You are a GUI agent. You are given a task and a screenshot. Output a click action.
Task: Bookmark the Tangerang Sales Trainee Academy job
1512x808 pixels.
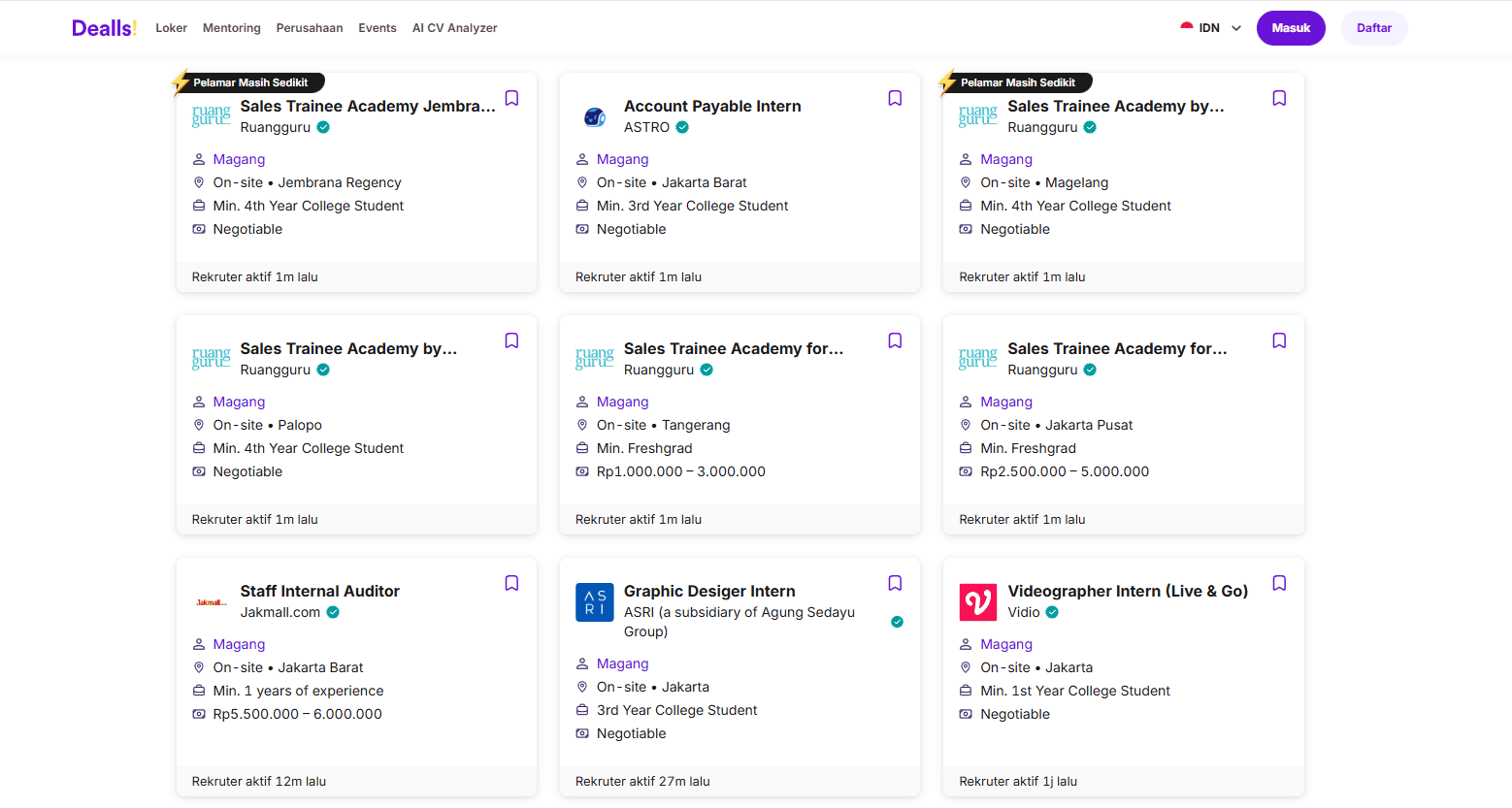(x=895, y=340)
